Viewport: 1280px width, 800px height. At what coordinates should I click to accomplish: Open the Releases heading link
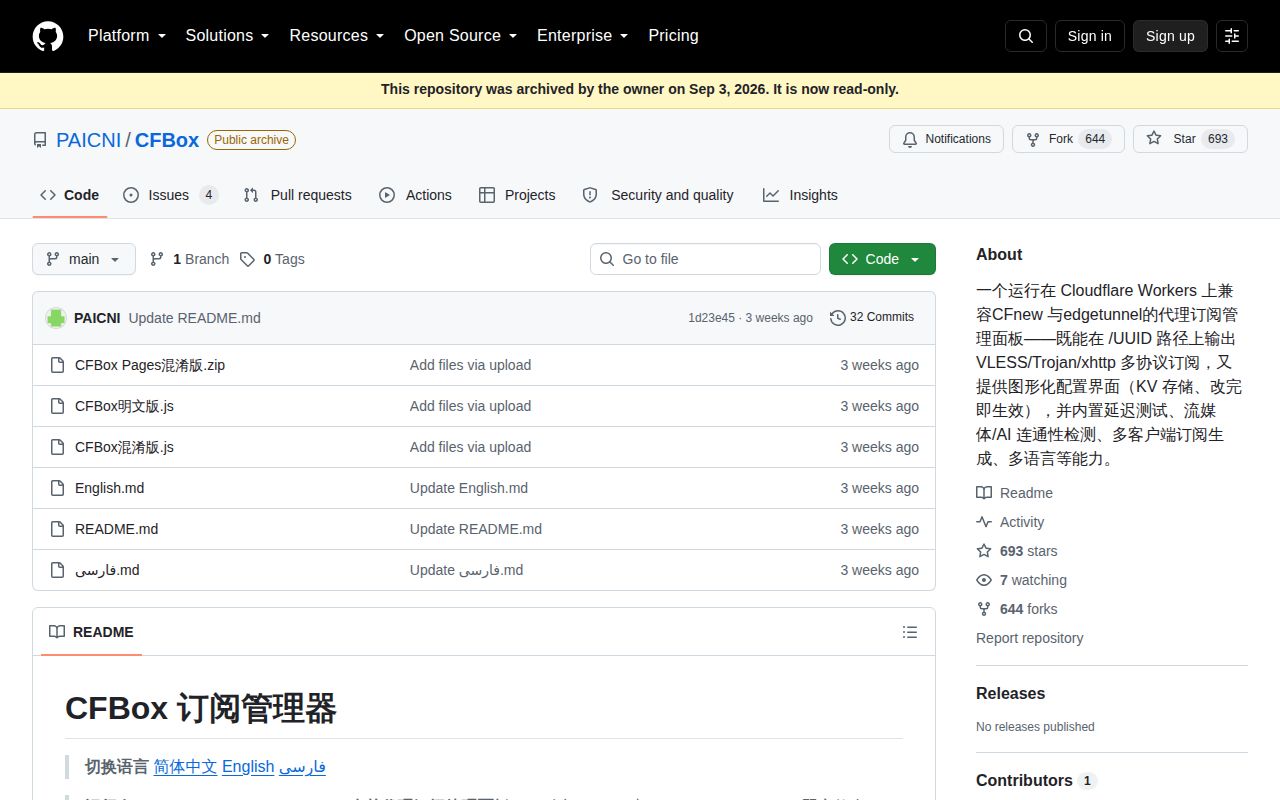click(1010, 693)
